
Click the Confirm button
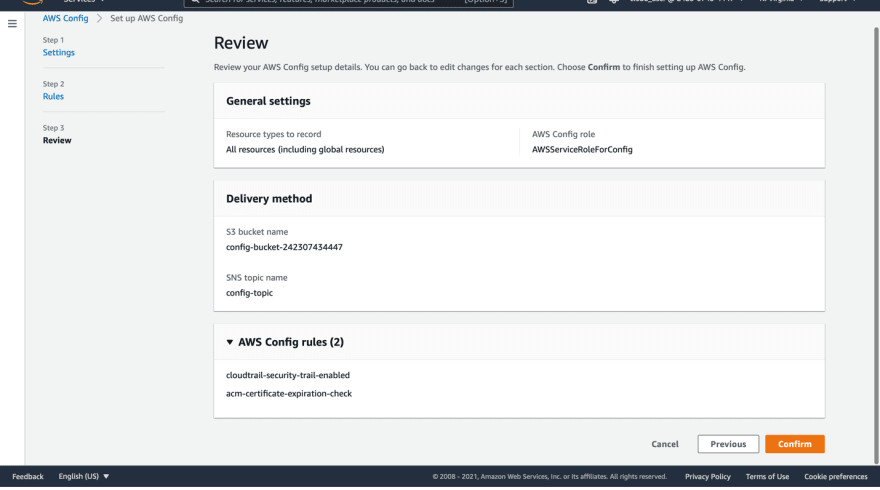[x=795, y=444]
